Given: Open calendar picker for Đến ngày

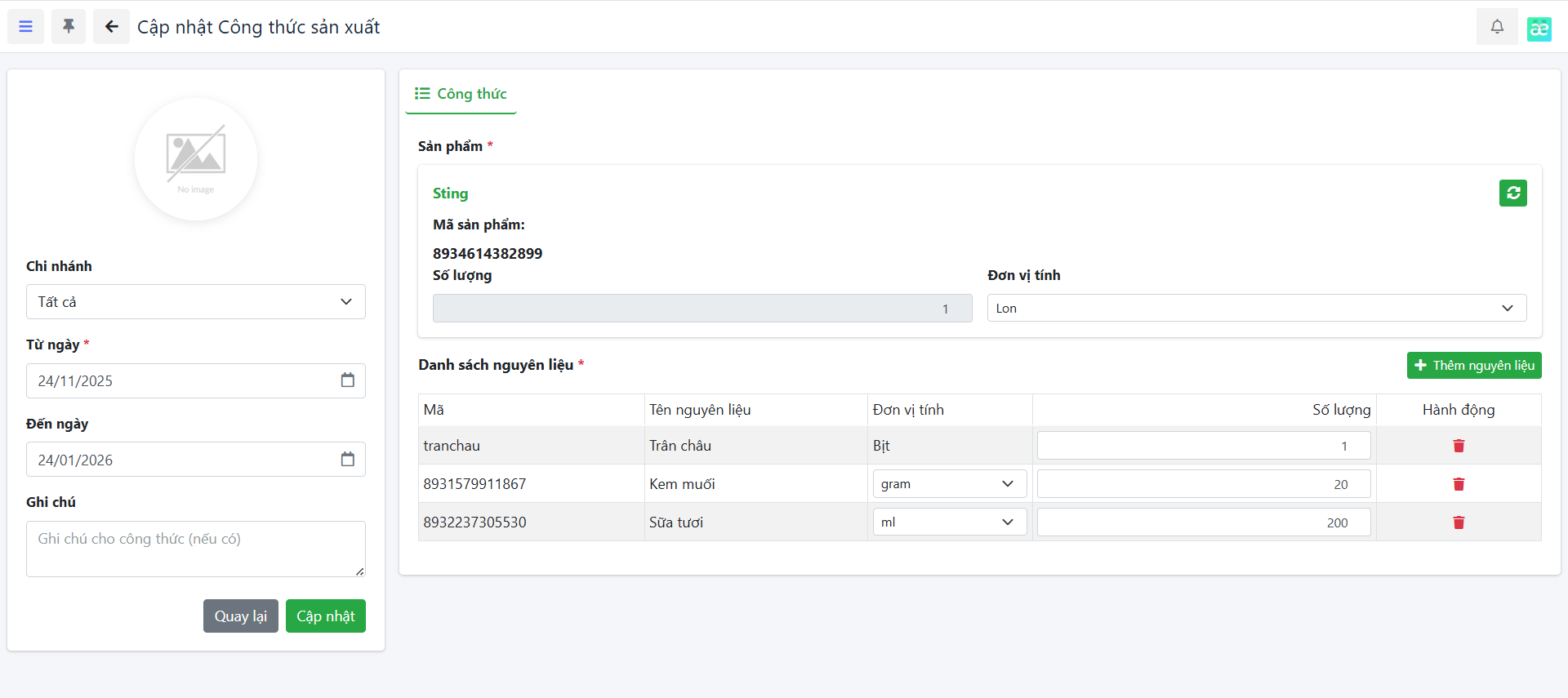Looking at the screenshot, I should tap(347, 460).
